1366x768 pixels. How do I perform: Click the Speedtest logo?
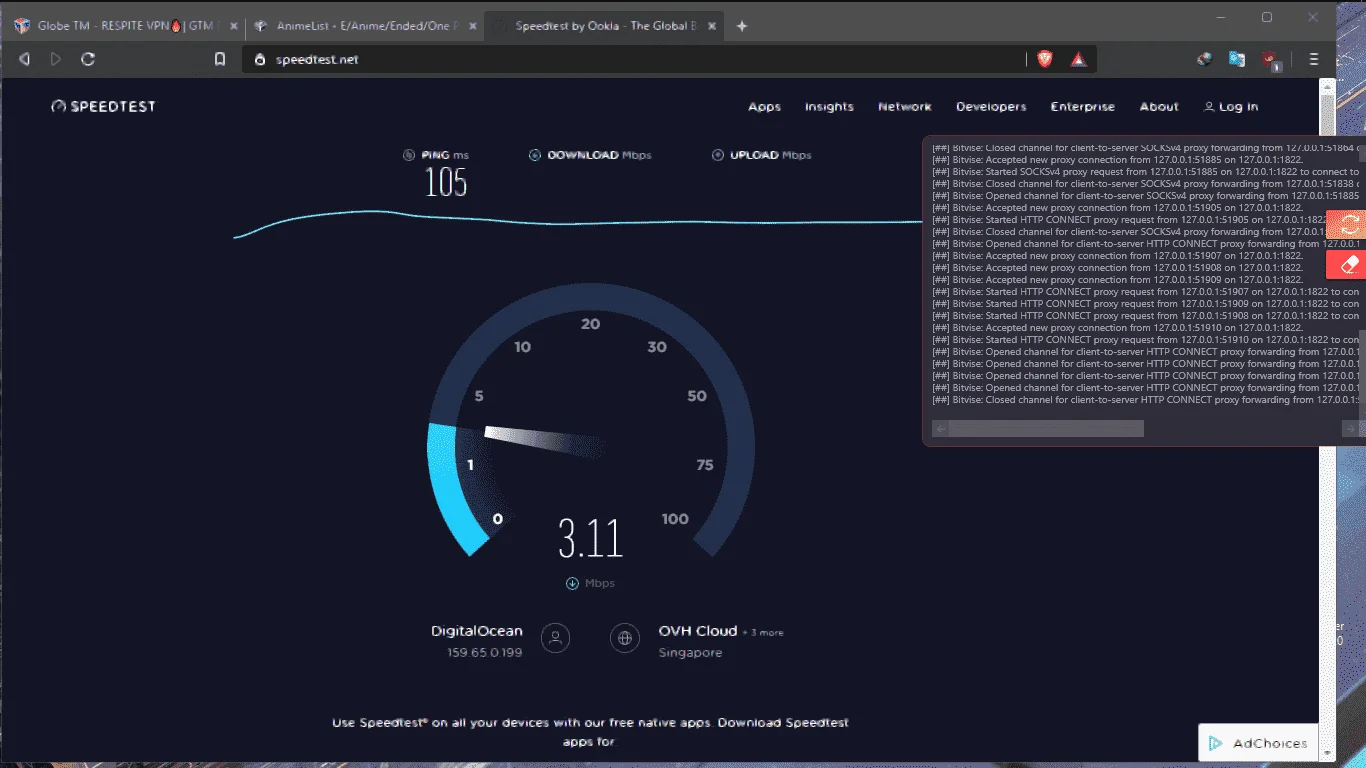[x=104, y=107]
